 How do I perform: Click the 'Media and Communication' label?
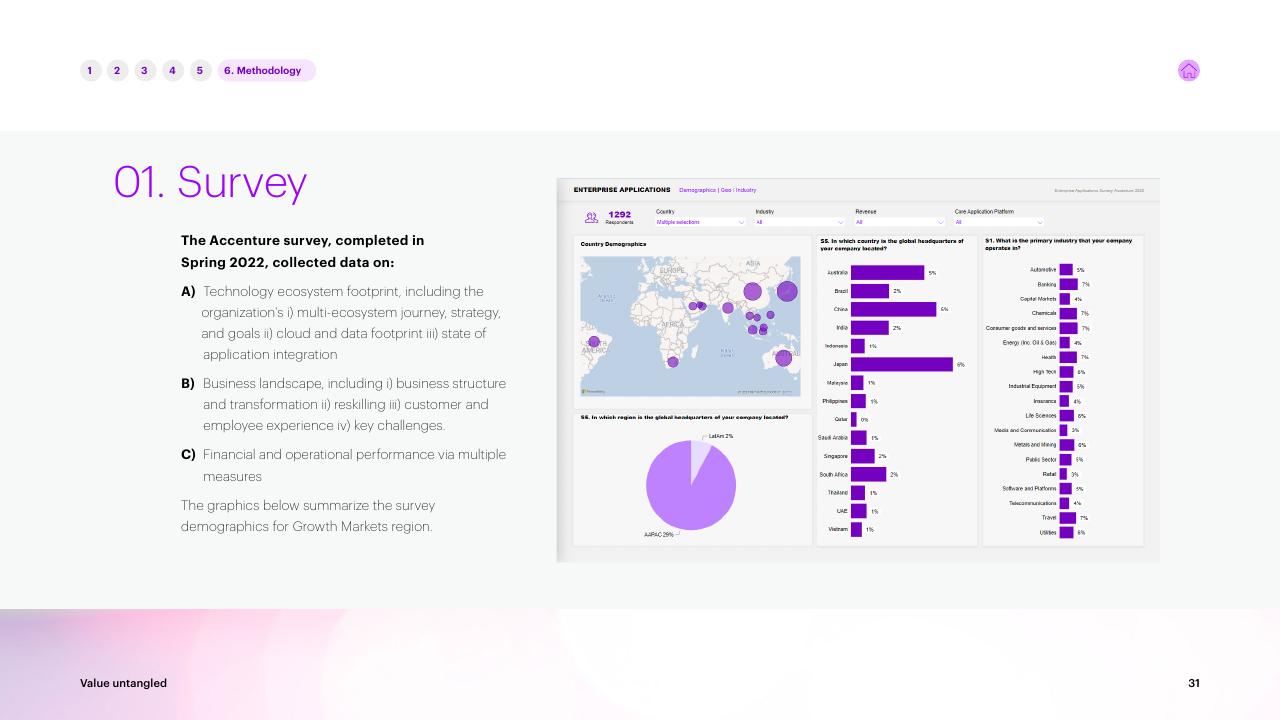pyautogui.click(x=1025, y=430)
